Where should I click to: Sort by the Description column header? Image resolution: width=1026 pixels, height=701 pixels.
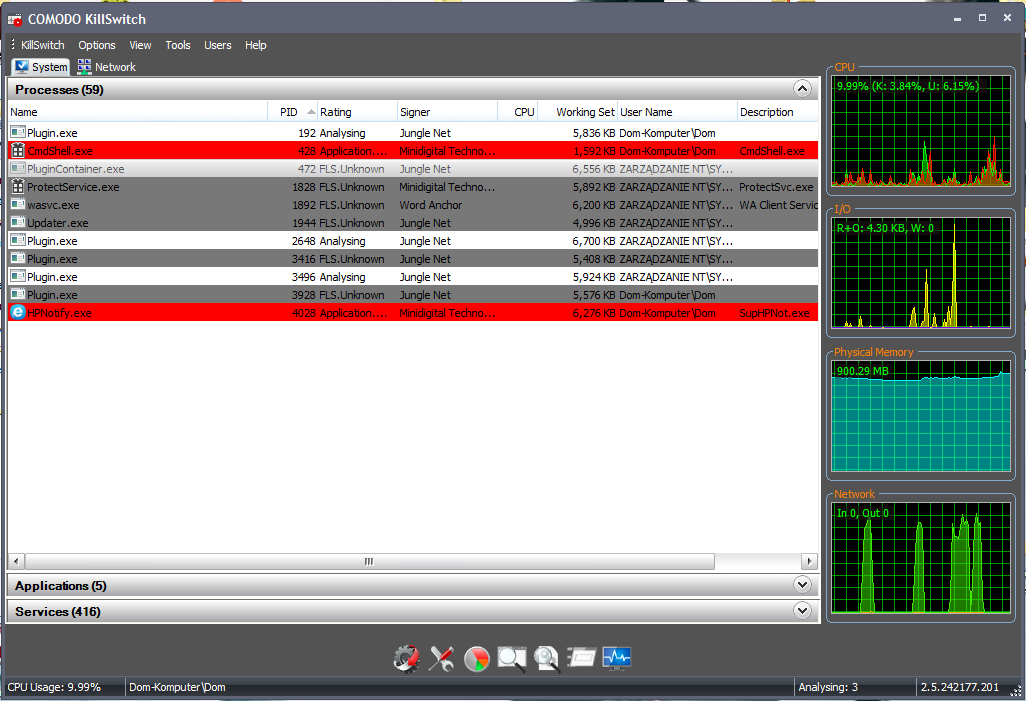[x=778, y=112]
